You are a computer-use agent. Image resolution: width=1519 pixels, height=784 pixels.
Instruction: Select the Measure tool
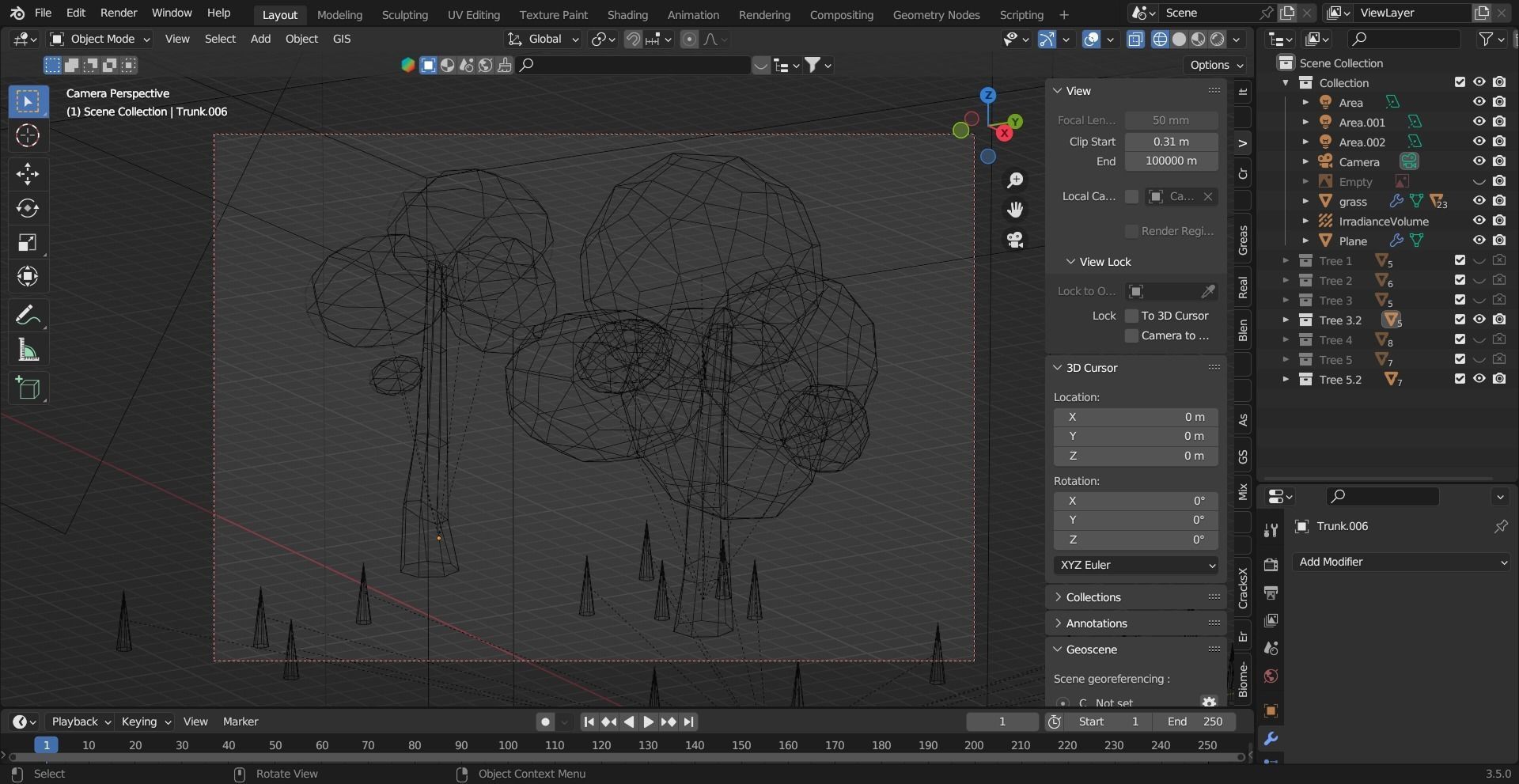tap(28, 350)
